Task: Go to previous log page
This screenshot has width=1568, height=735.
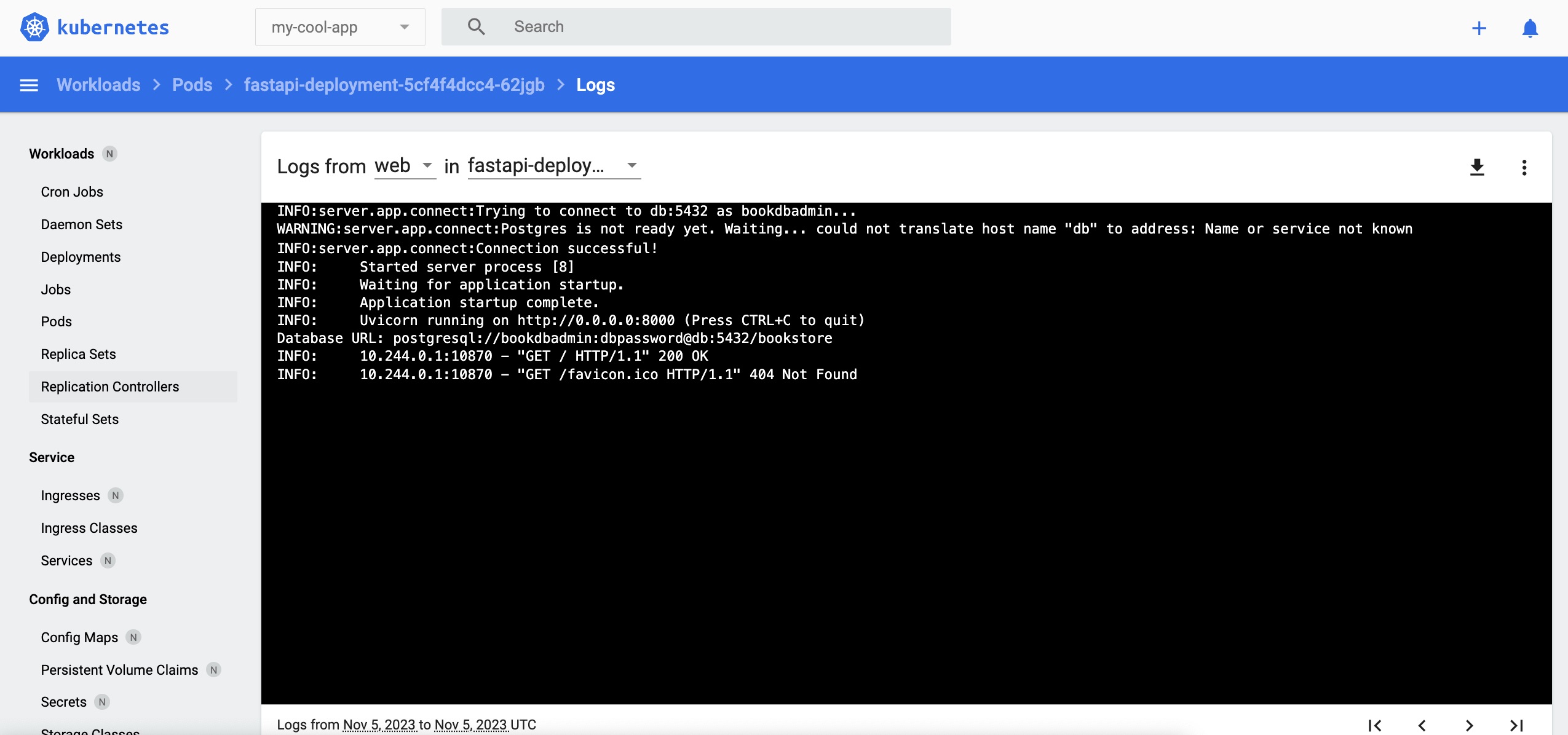Action: click(x=1422, y=725)
